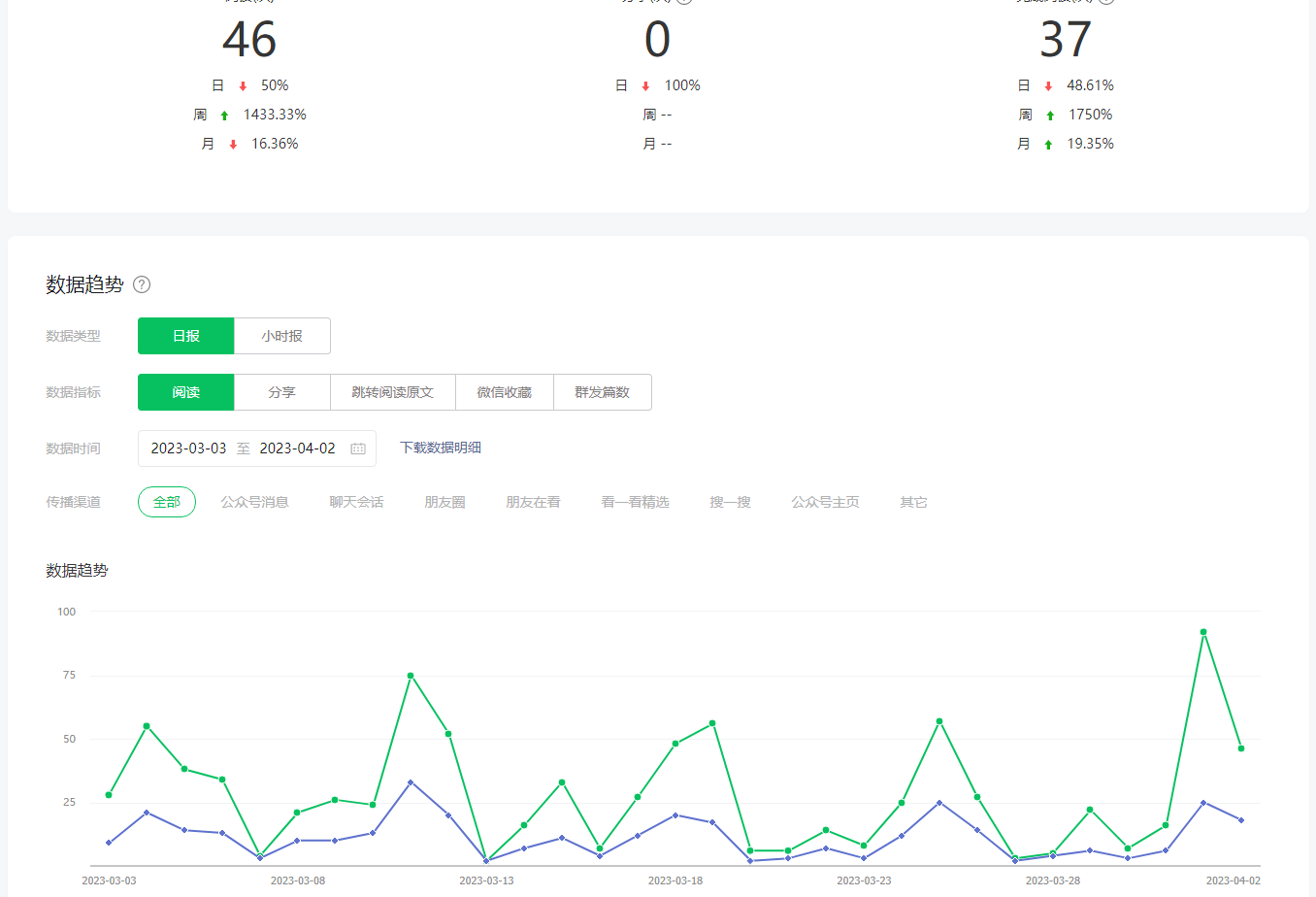This screenshot has width=1316, height=897.
Task: Click the last blue data point on 2023-04-02
Action: click(x=1241, y=820)
